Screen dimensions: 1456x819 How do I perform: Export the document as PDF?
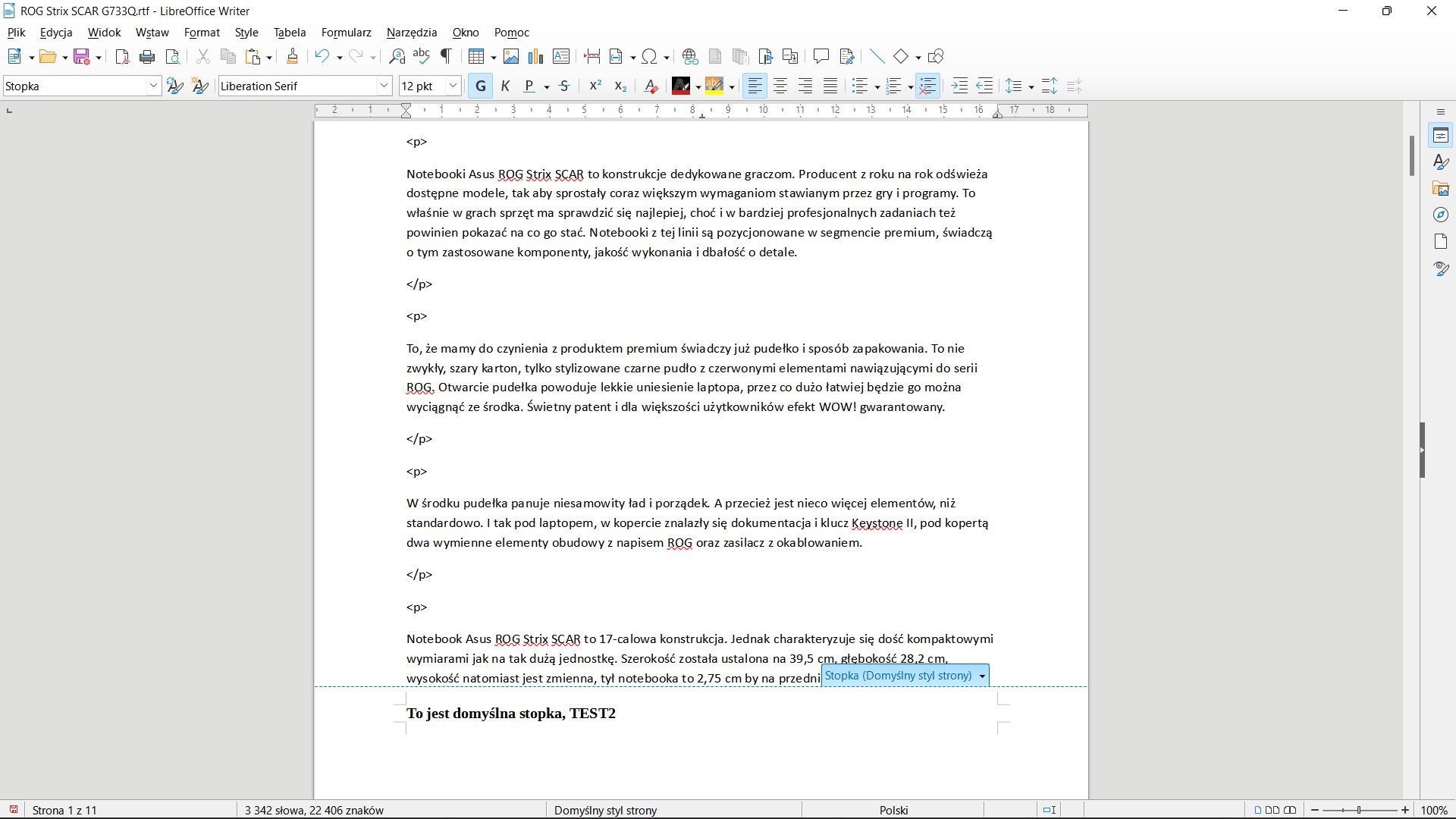[121, 56]
